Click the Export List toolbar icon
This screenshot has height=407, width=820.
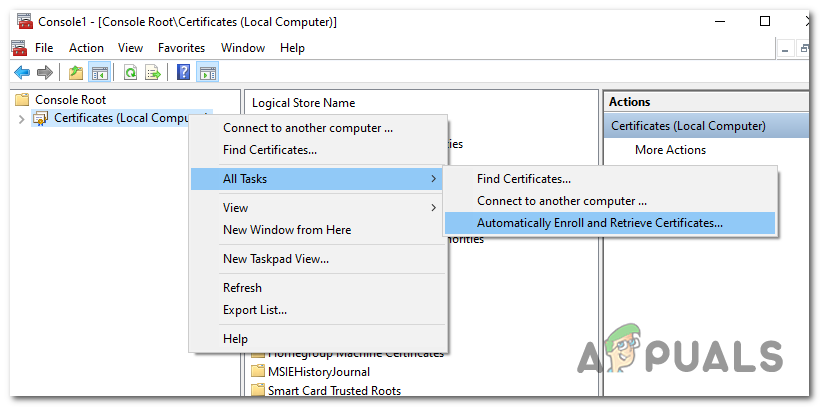(x=153, y=73)
